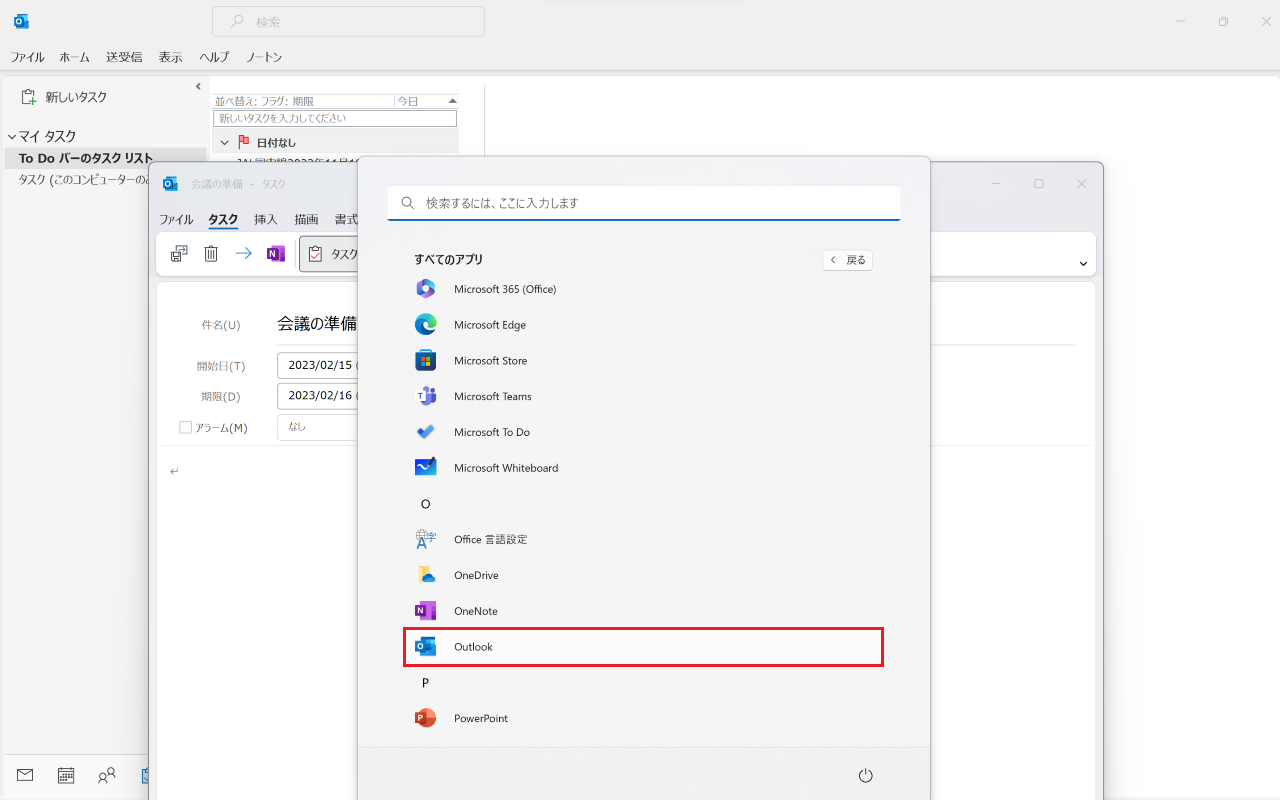
Task: Click the 戻る back button
Action: 848,260
